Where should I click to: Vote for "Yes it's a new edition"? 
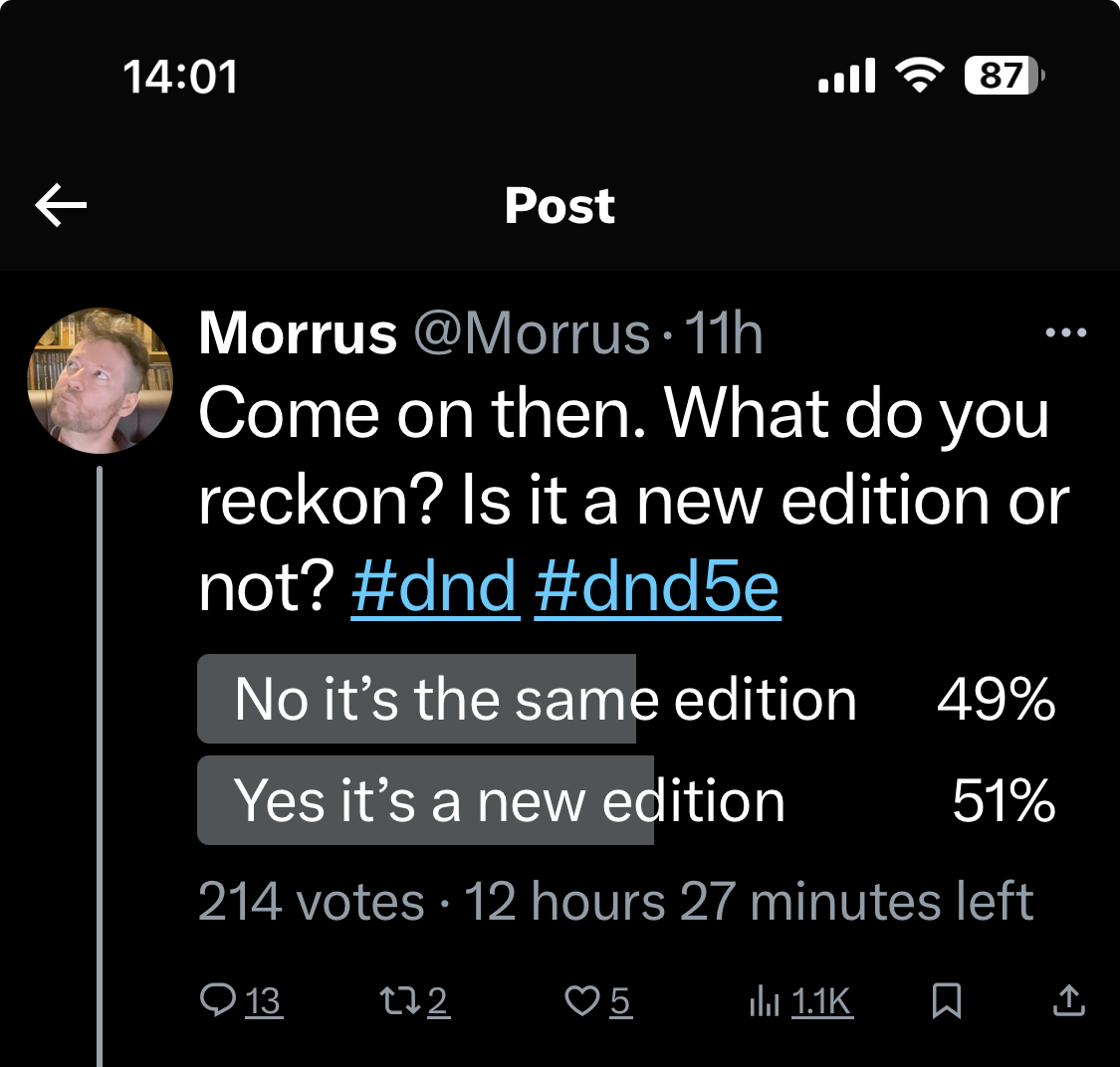point(510,801)
